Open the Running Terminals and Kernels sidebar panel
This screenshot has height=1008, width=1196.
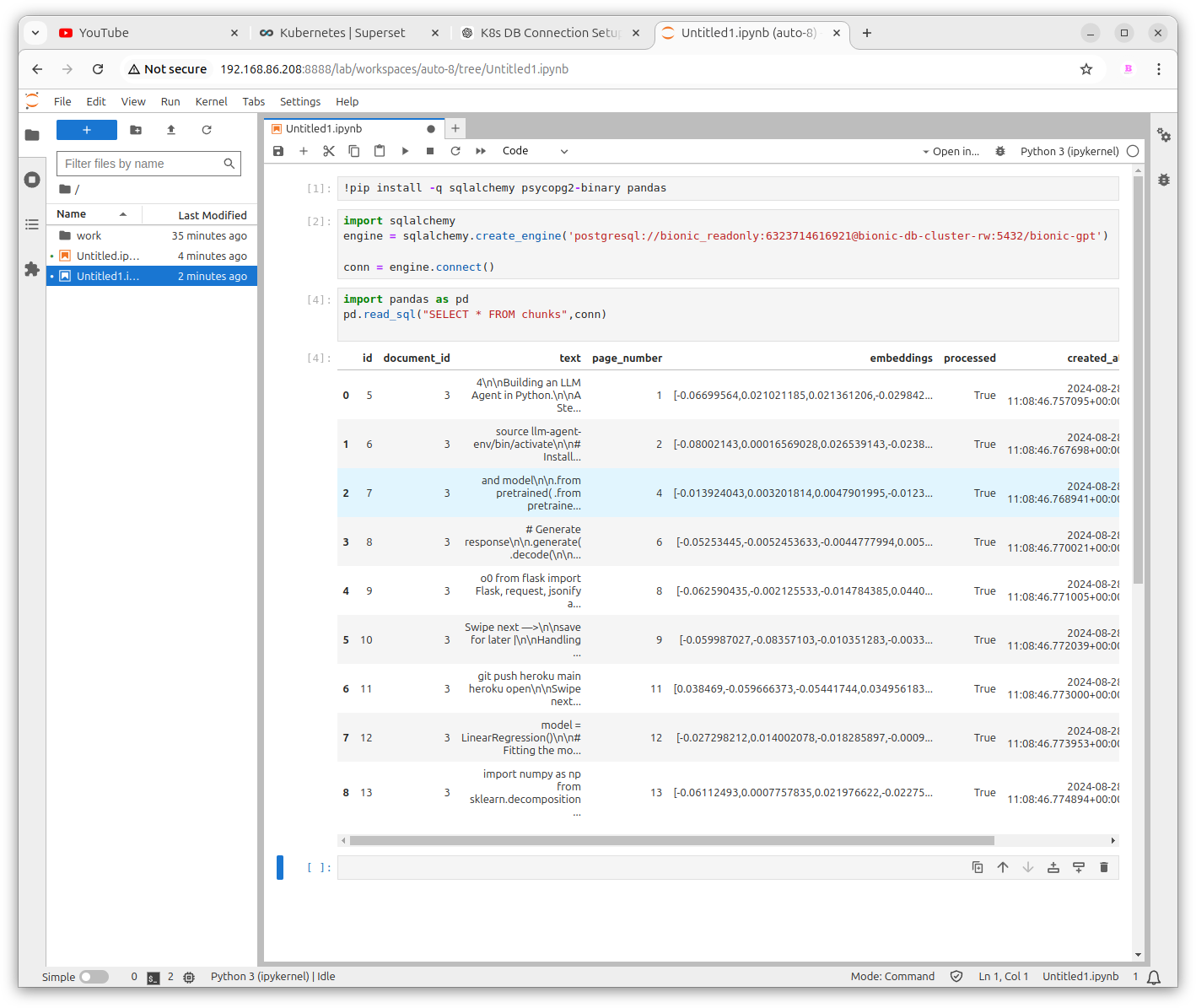pyautogui.click(x=32, y=180)
